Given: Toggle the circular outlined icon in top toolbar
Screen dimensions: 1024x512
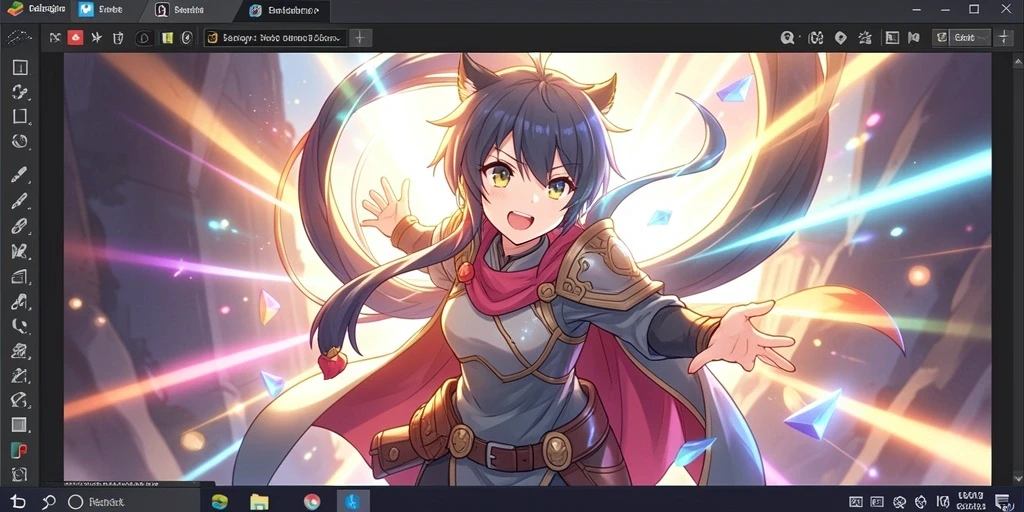Looking at the screenshot, I should [x=144, y=38].
